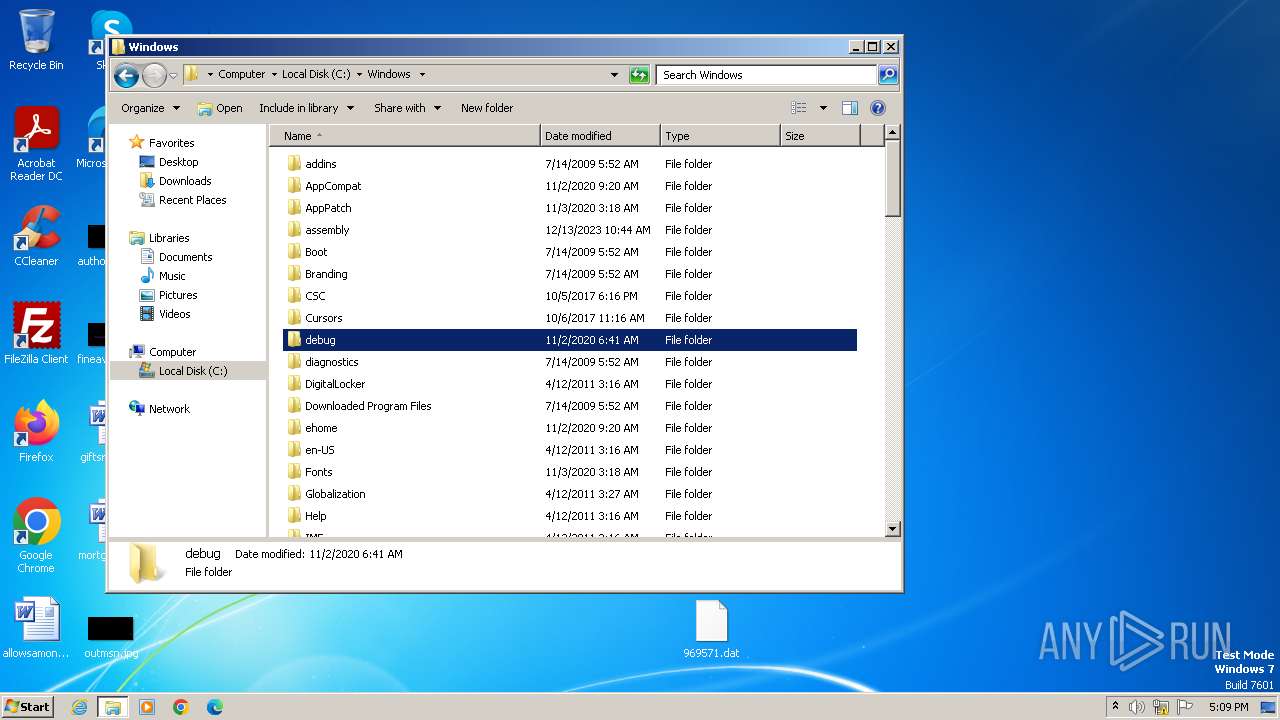Select the Cursors folder name
The width and height of the screenshot is (1280, 720).
[324, 318]
